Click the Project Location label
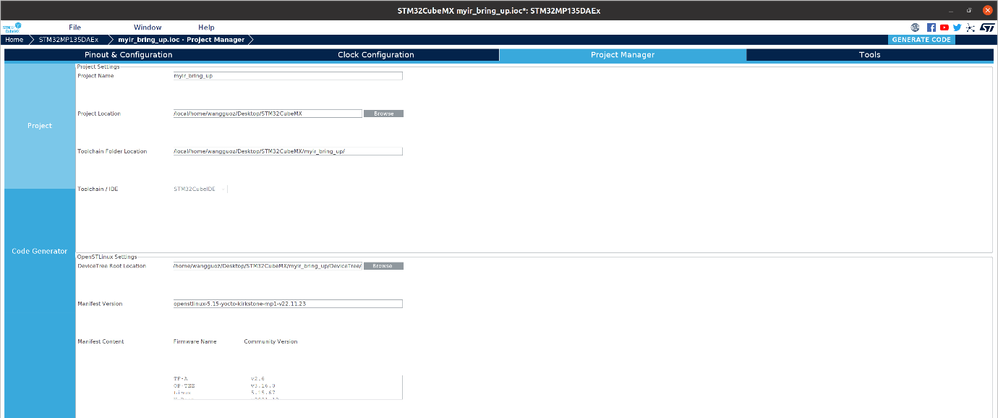Viewport: 998px width, 418px height. [x=99, y=113]
